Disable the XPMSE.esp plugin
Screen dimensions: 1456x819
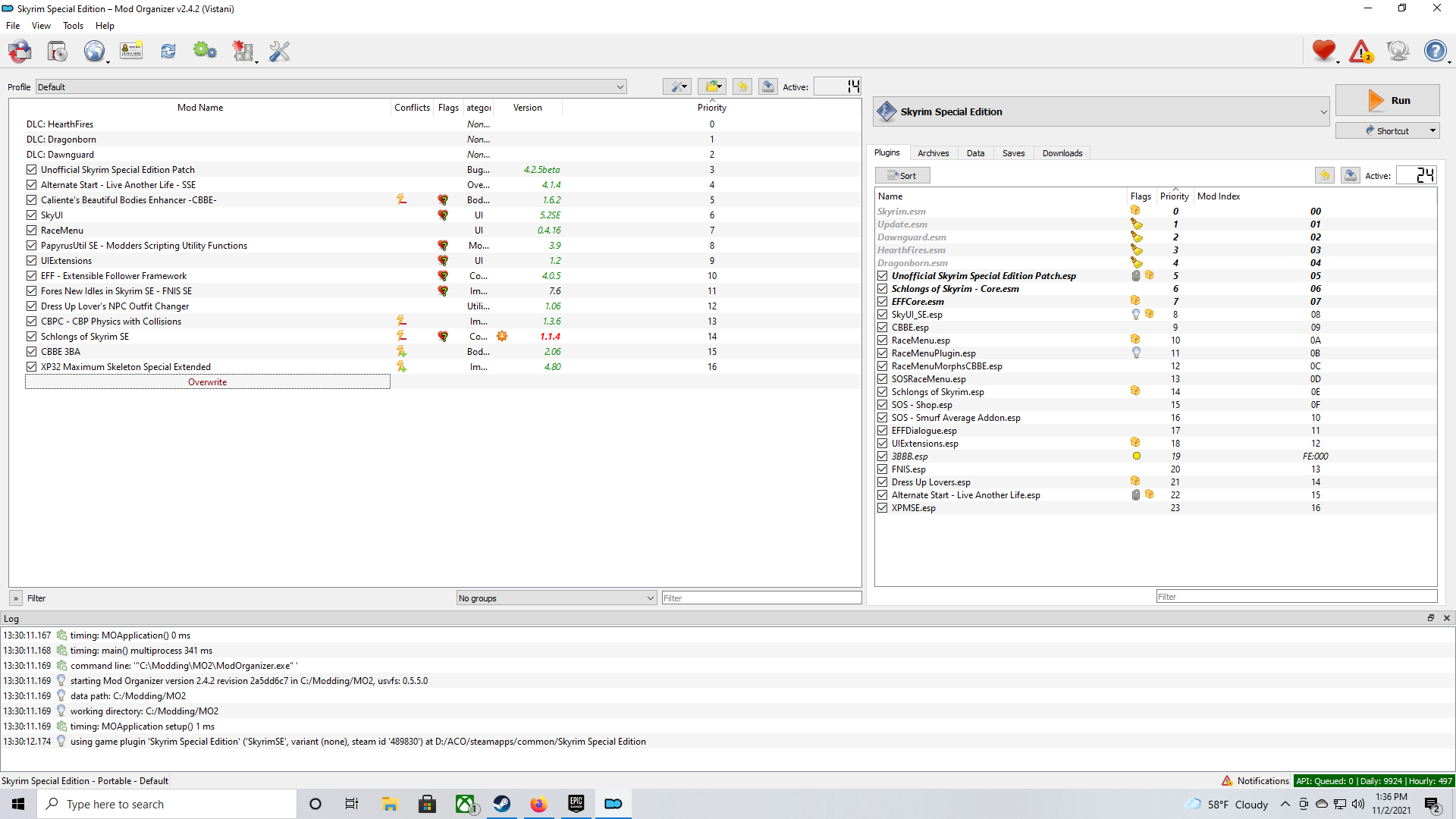click(x=883, y=508)
